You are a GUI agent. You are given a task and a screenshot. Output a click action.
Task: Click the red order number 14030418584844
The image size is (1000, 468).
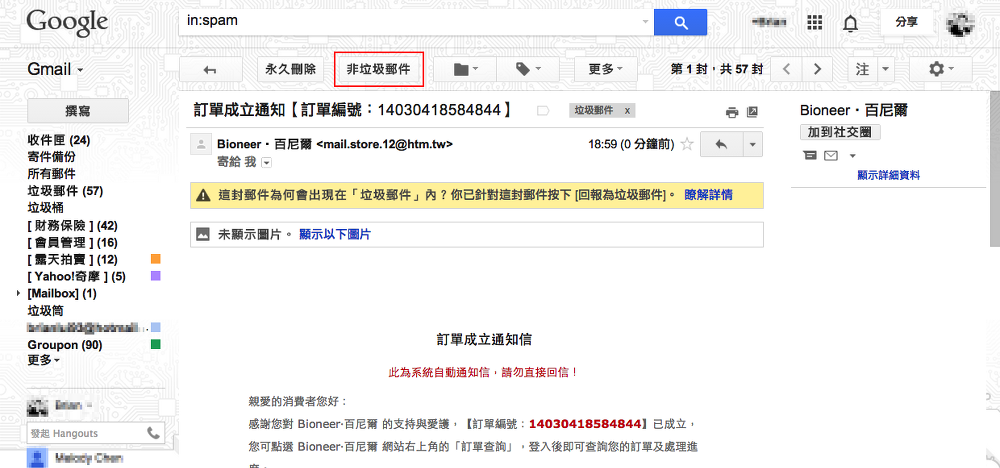point(585,423)
